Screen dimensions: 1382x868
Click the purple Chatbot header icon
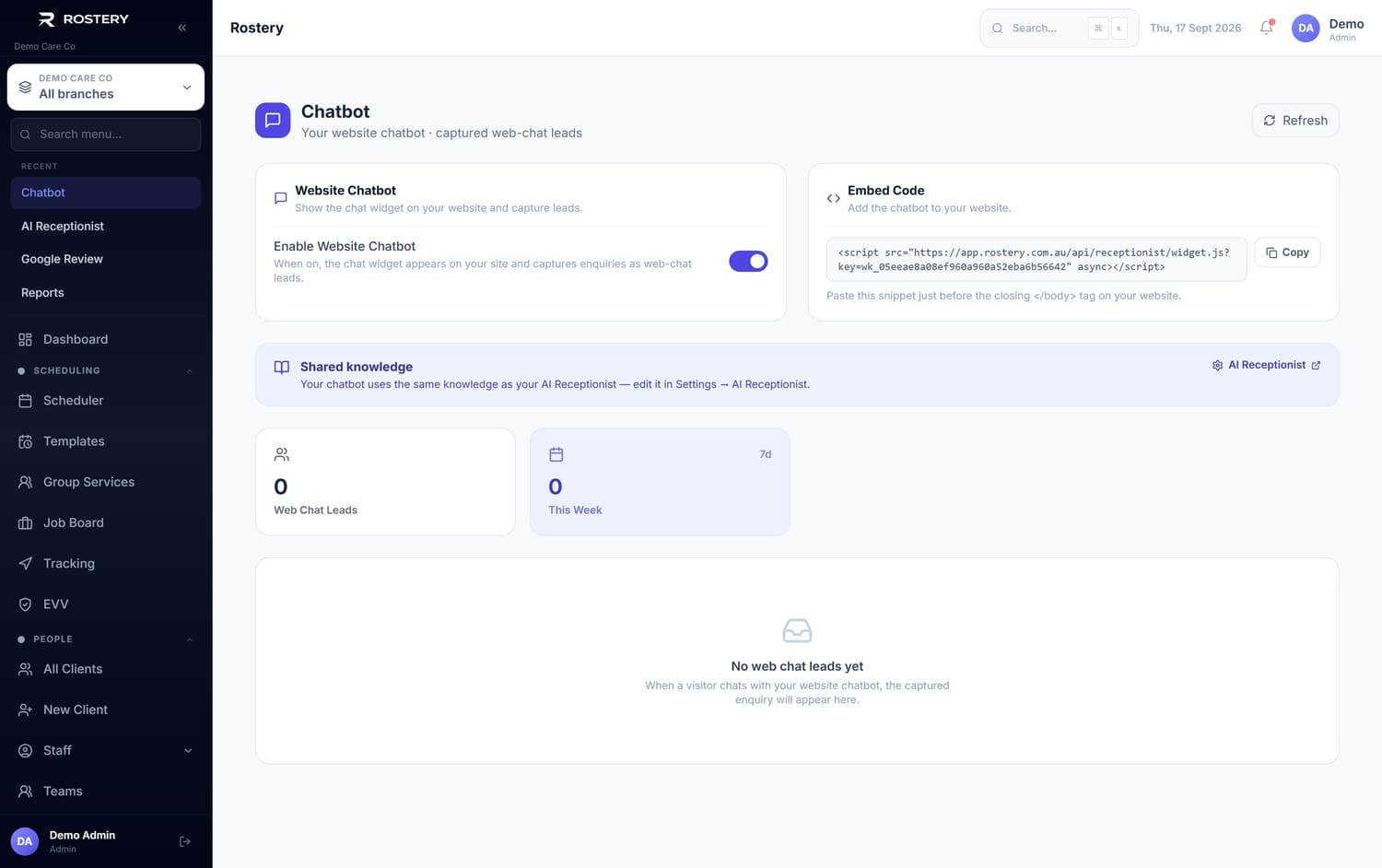pyautogui.click(x=273, y=120)
